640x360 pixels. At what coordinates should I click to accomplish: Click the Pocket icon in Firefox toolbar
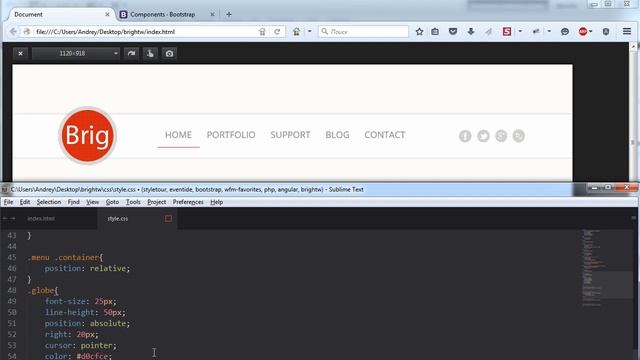pos(453,31)
